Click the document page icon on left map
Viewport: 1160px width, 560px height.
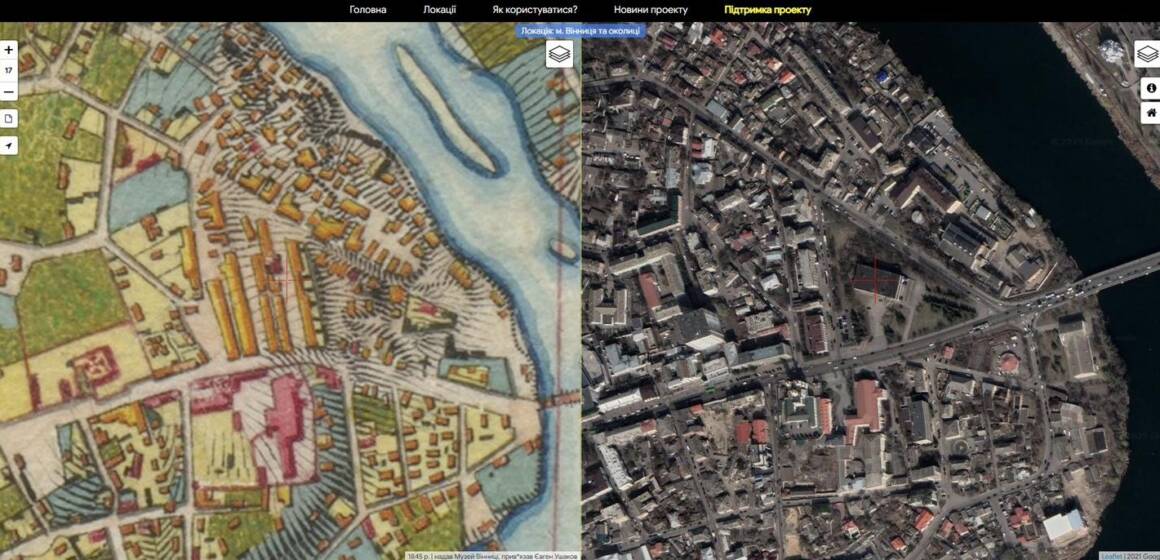pyautogui.click(x=8, y=118)
